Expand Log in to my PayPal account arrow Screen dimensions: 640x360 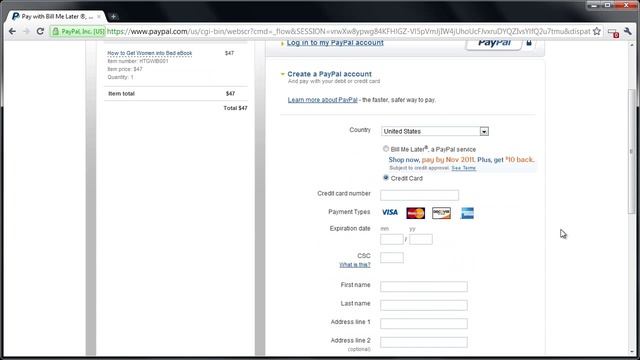282,43
